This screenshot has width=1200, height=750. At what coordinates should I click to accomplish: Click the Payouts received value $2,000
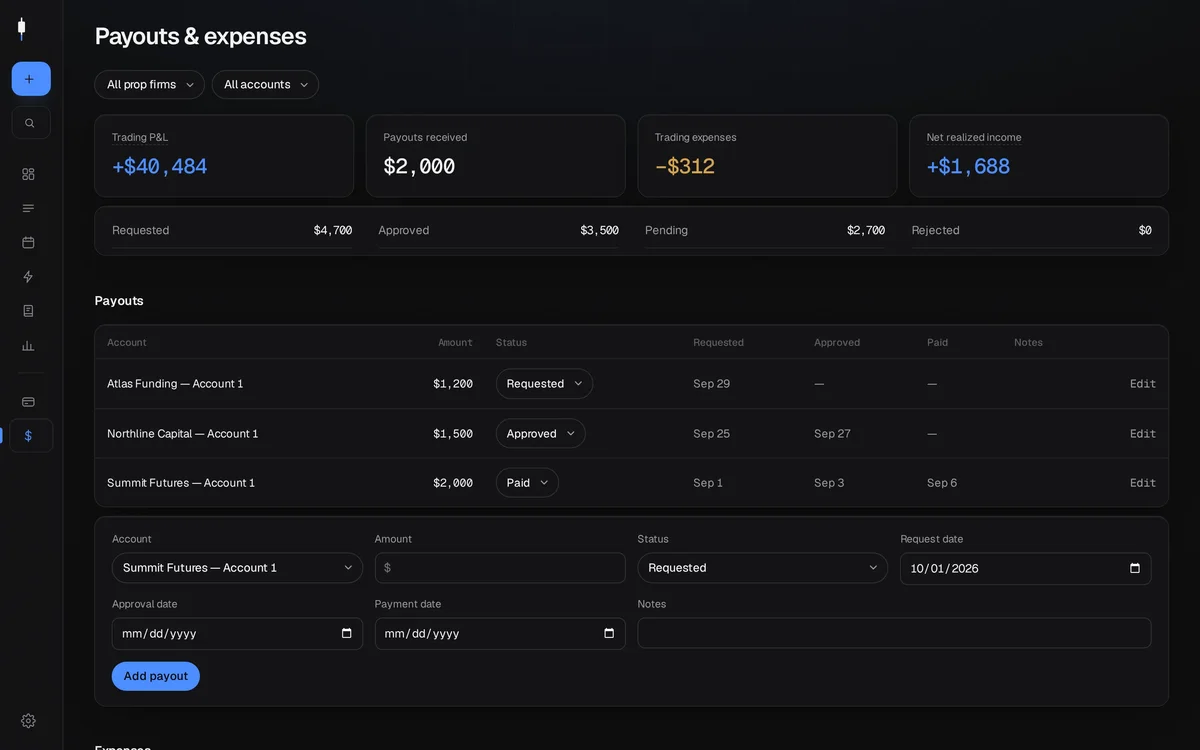pyautogui.click(x=419, y=167)
